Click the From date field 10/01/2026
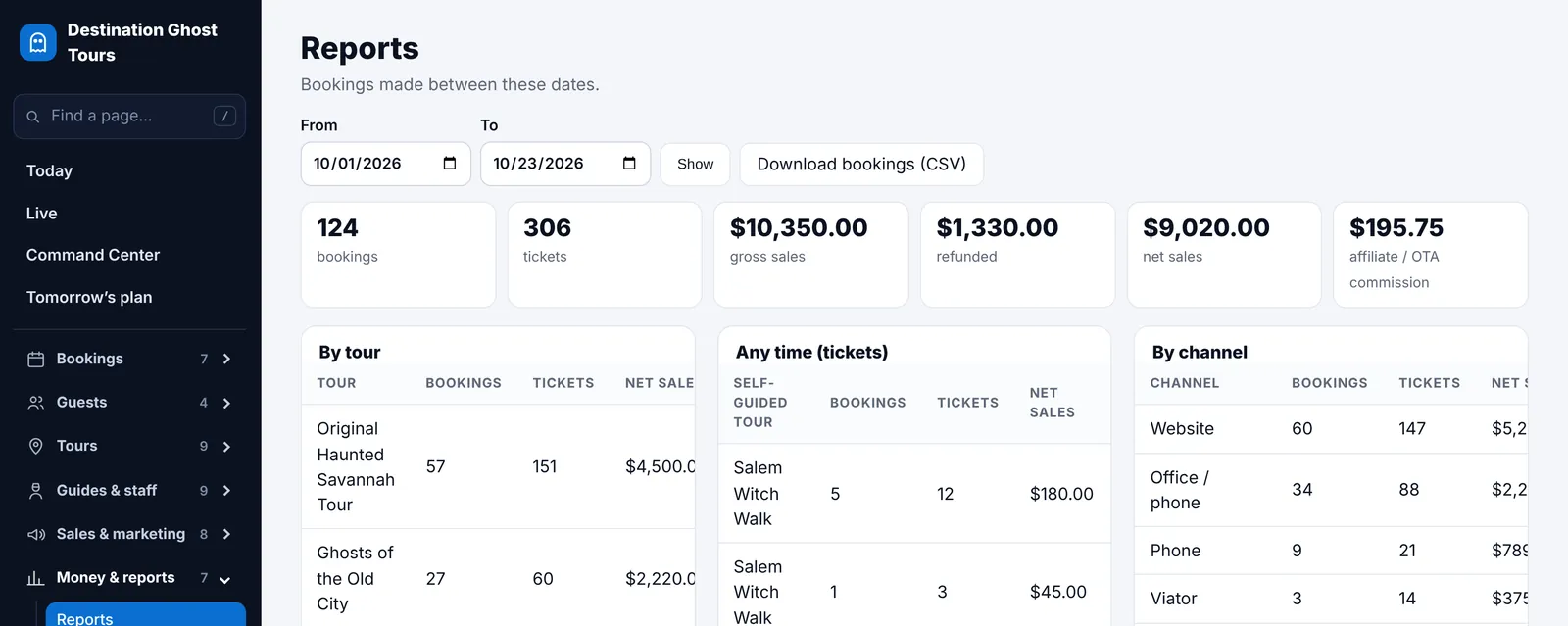Image resolution: width=1568 pixels, height=626 pixels. pos(385,164)
